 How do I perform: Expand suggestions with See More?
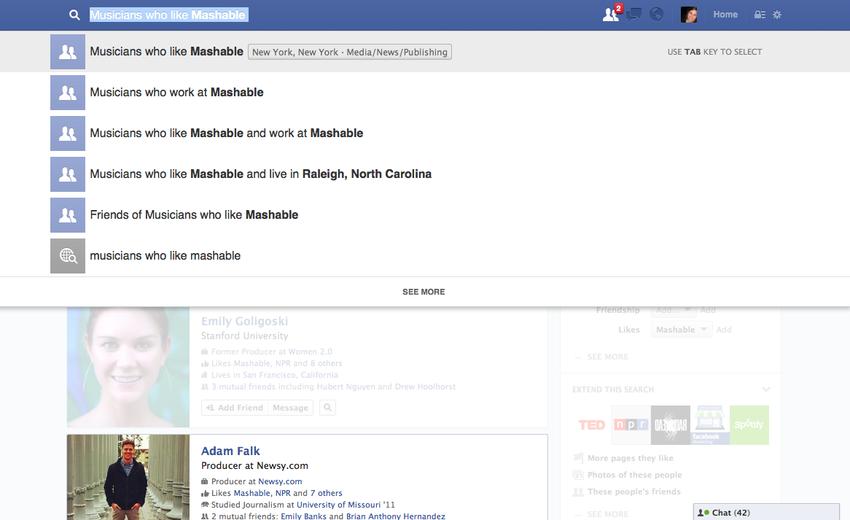click(x=424, y=292)
